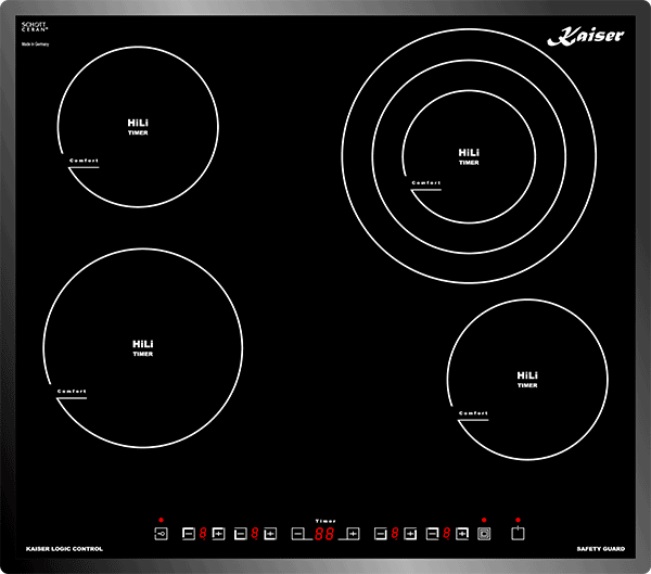651x574 pixels.
Task: Click the Kaiser brand logo
Action: (586, 36)
